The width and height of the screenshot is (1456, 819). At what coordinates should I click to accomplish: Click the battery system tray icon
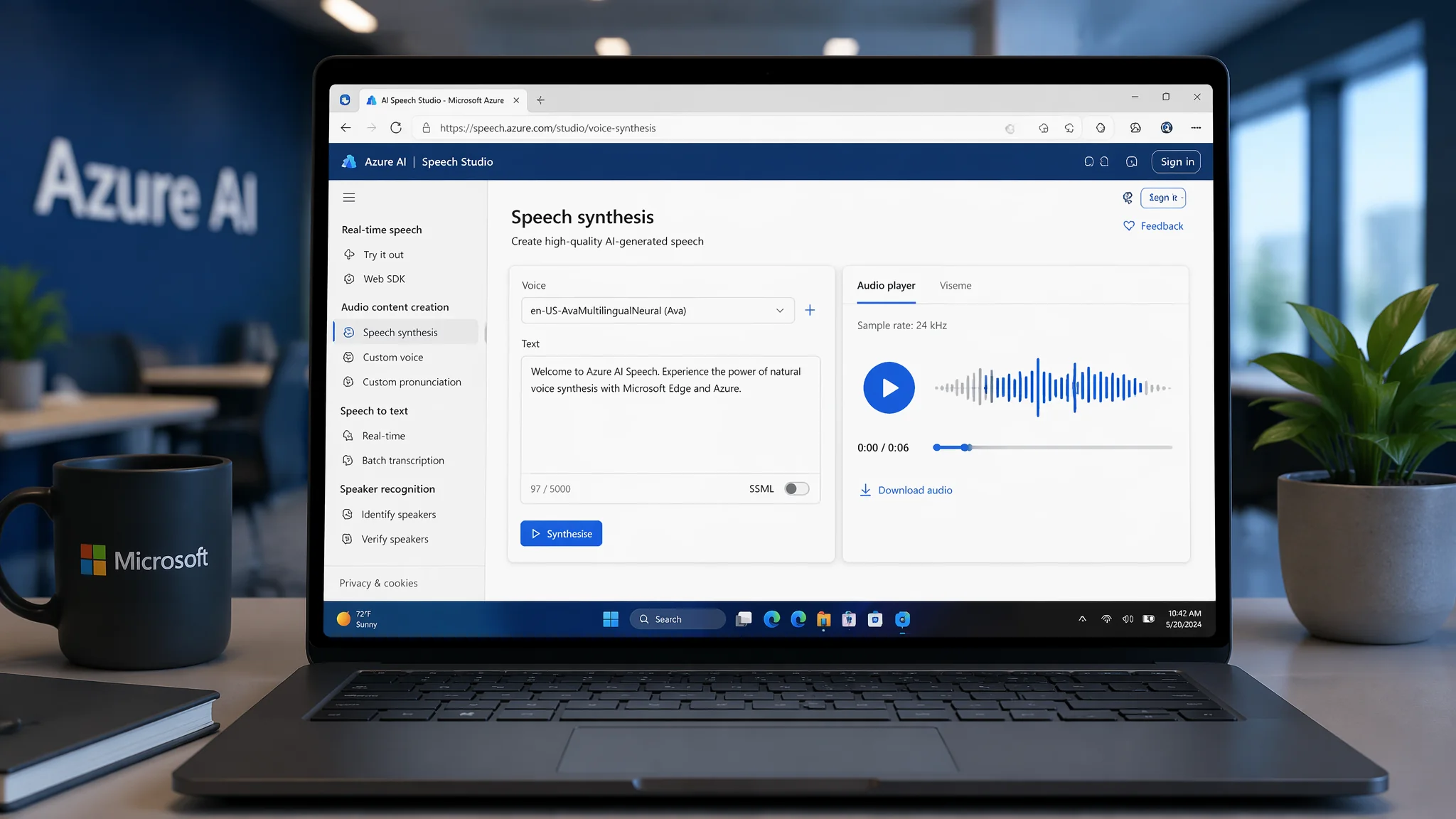click(x=1149, y=619)
